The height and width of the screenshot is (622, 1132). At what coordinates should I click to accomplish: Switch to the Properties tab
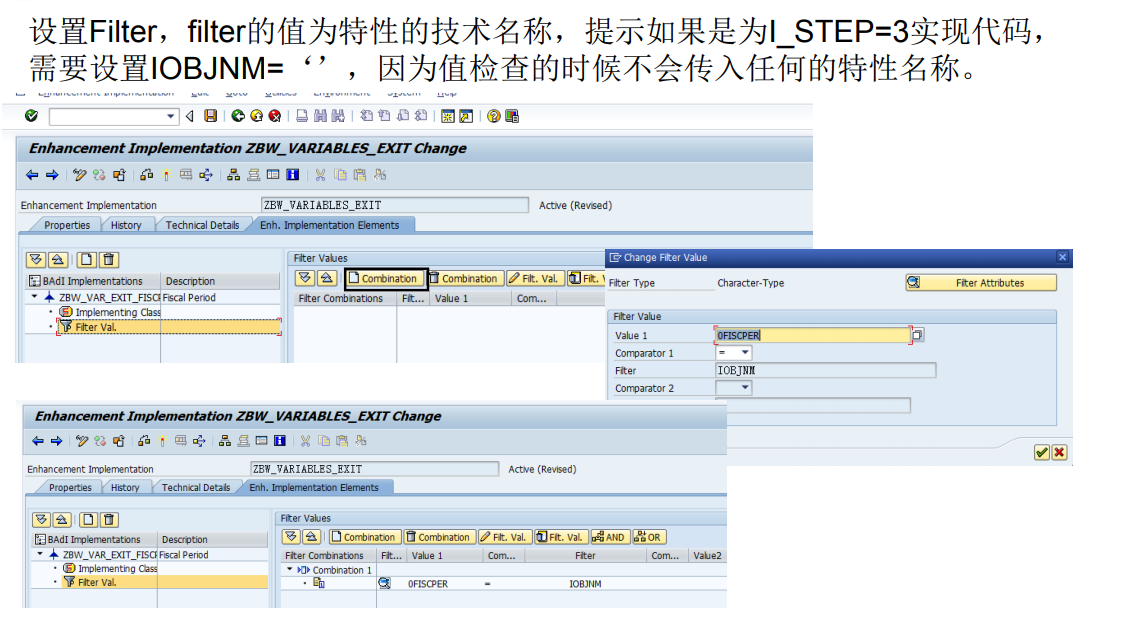click(x=66, y=225)
